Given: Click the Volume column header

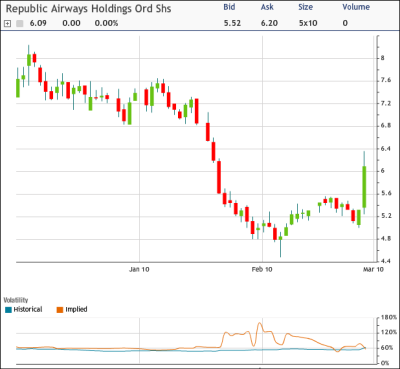Looking at the screenshot, I should [x=356, y=7].
